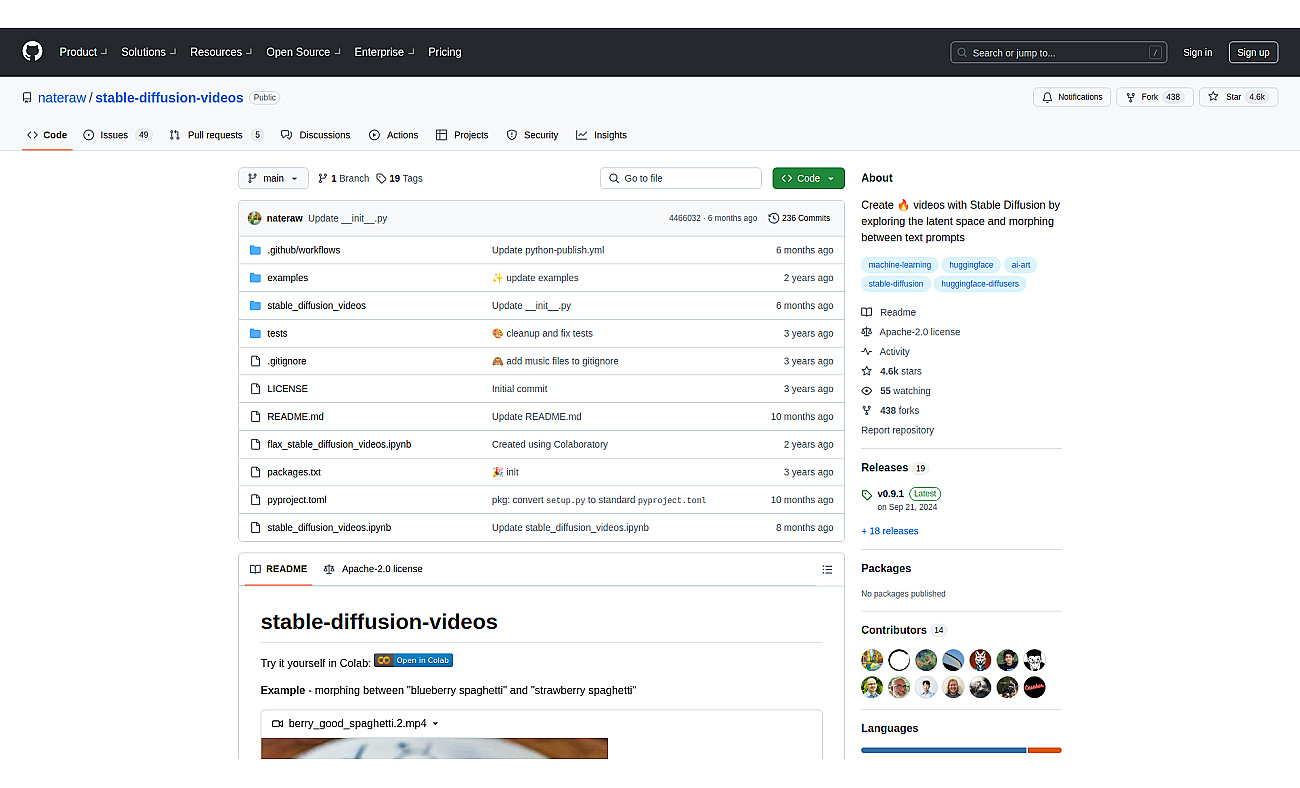Open the Activity link

885,352
